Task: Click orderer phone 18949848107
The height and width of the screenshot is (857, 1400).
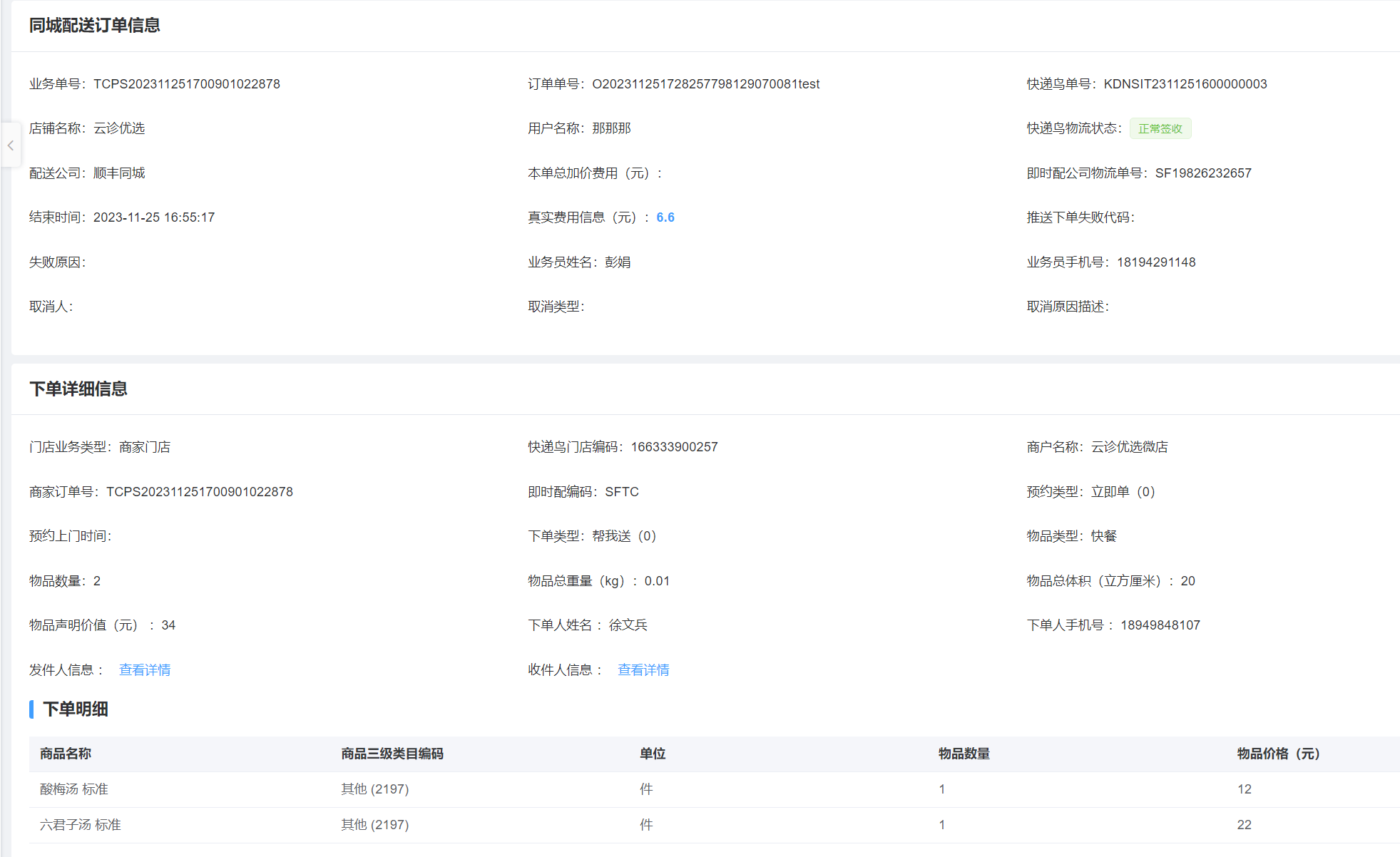Action: click(x=1160, y=625)
